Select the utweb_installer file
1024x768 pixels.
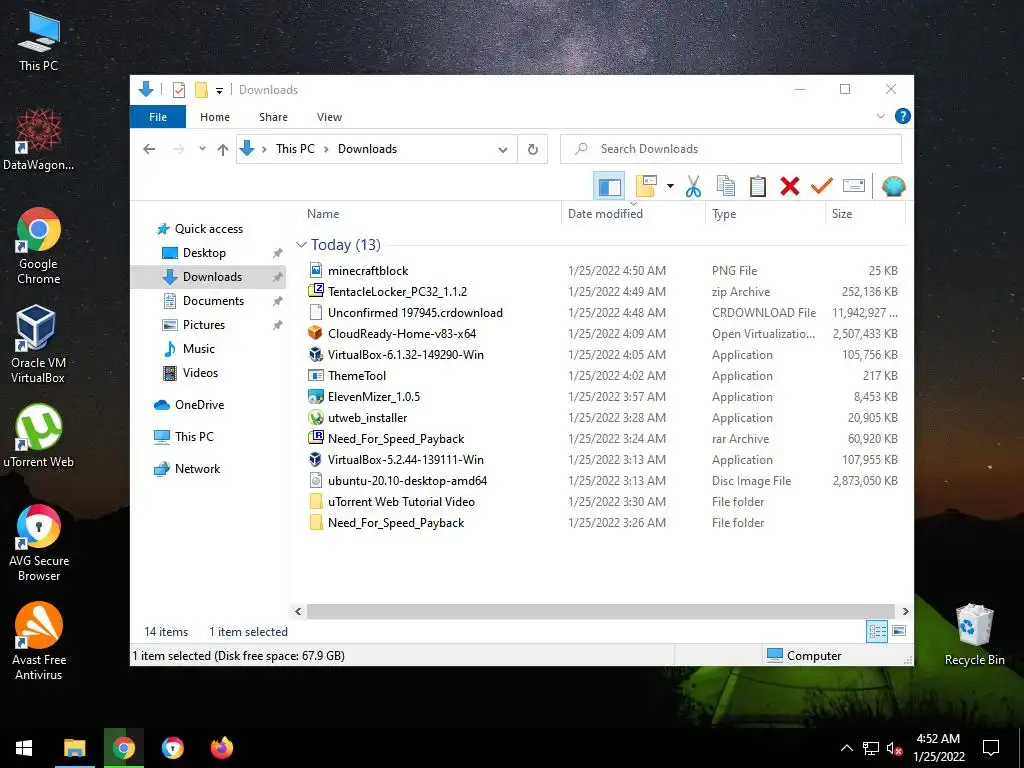pyautogui.click(x=367, y=418)
